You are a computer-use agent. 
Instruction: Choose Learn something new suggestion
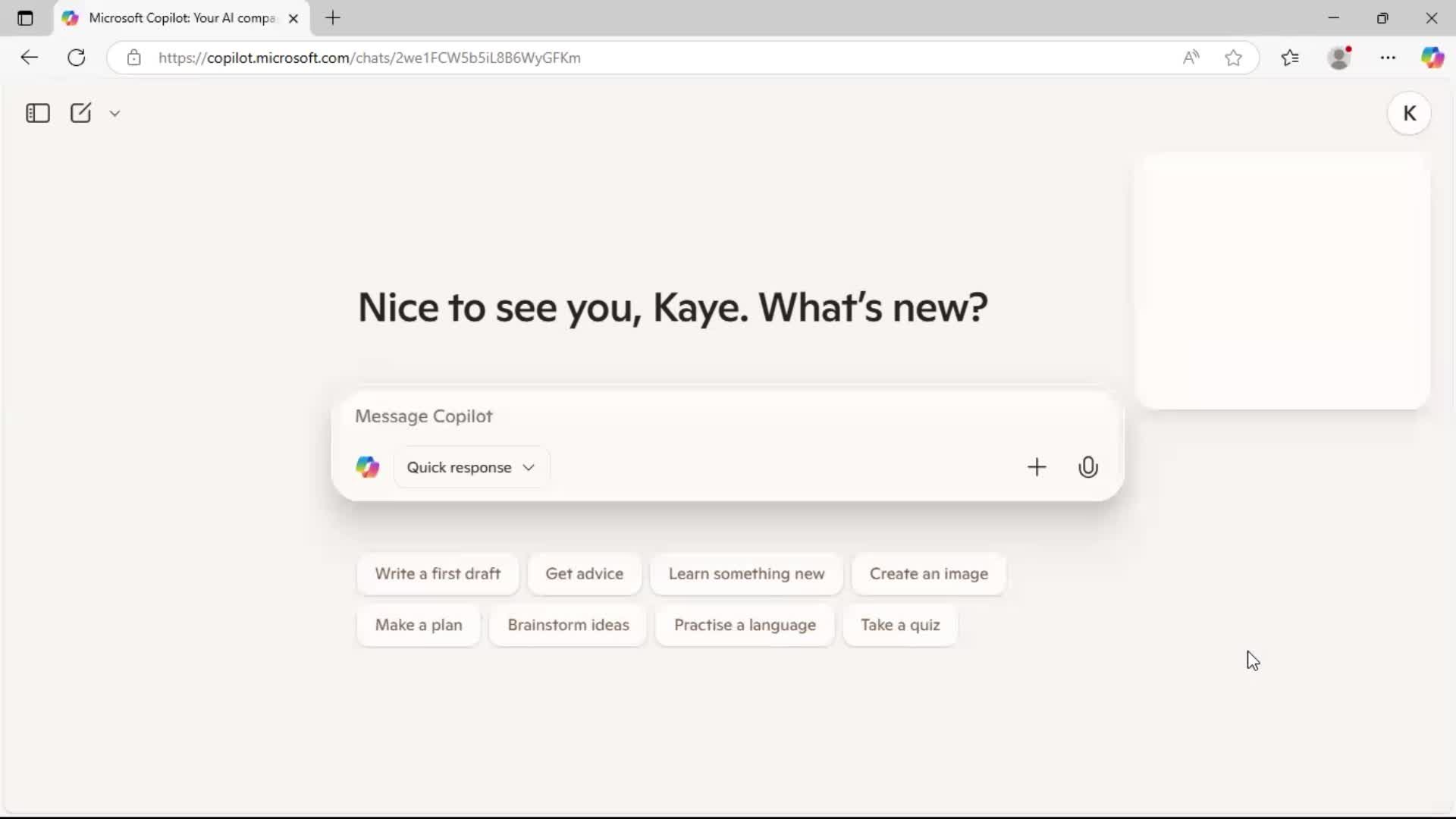(746, 574)
